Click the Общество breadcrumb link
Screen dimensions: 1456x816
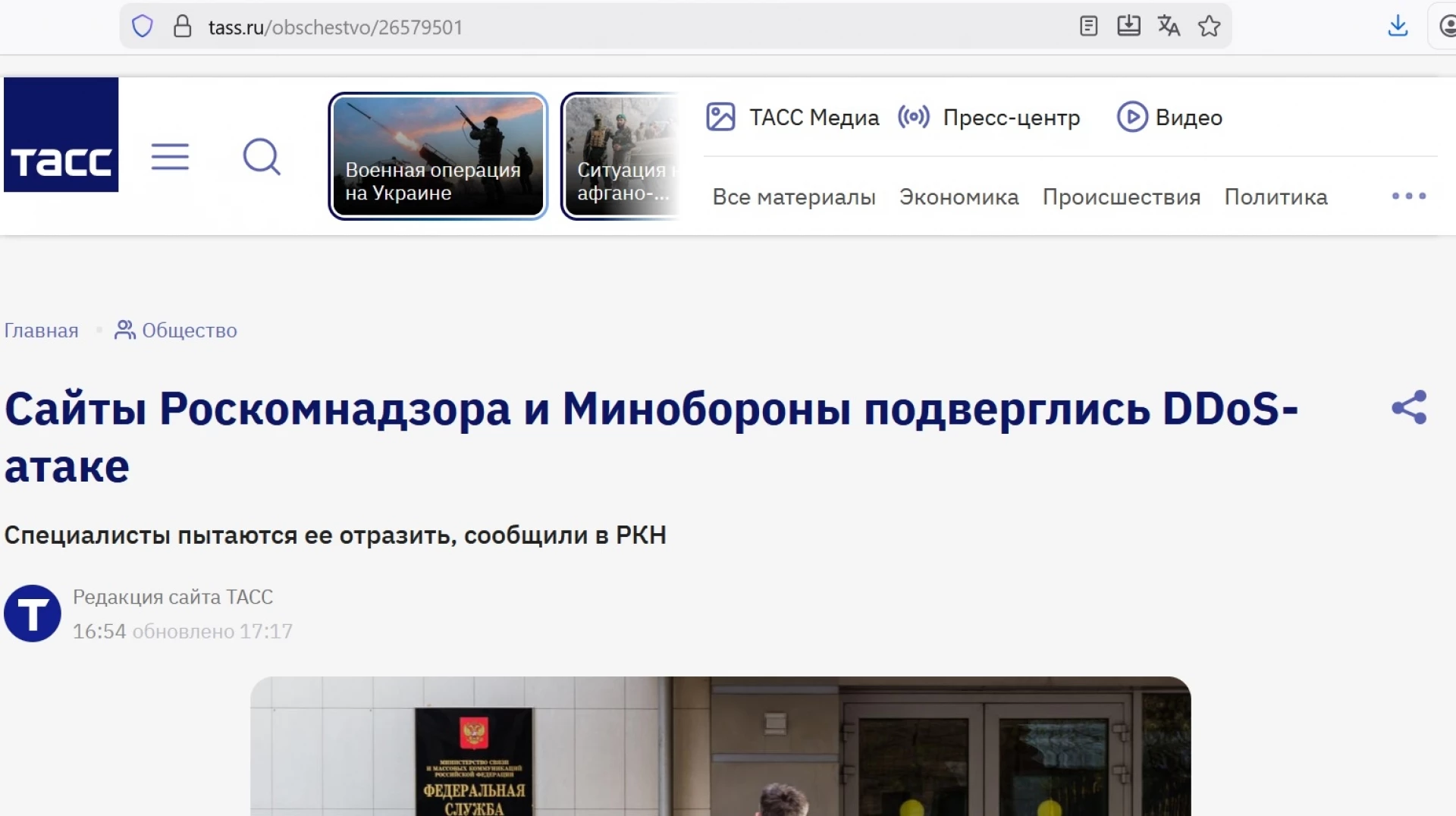click(x=189, y=331)
